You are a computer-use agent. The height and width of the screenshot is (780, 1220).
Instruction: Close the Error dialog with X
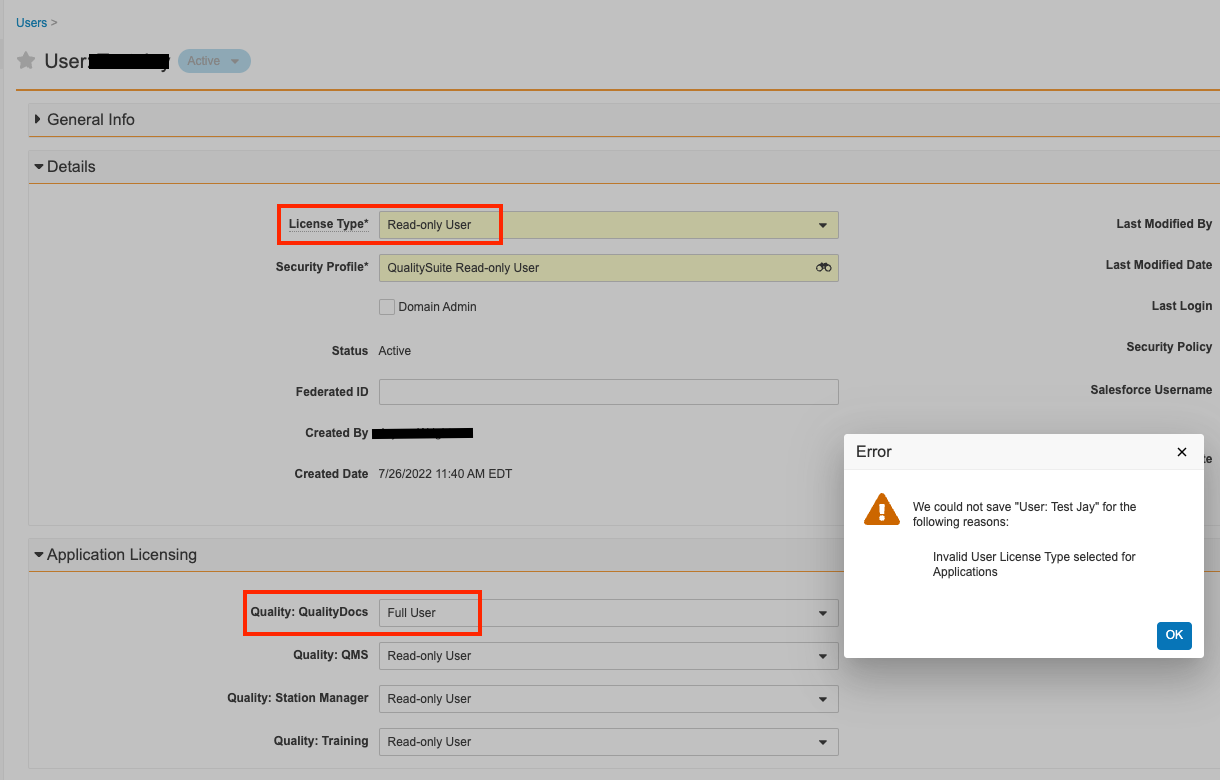point(1181,452)
